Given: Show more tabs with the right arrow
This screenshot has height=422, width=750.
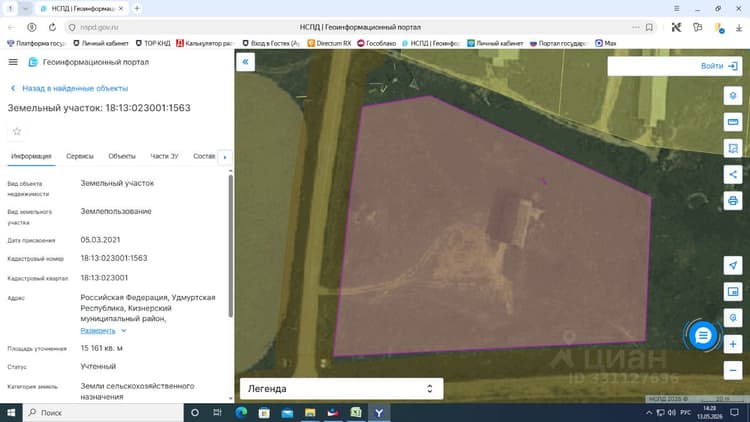Looking at the screenshot, I should click(225, 157).
